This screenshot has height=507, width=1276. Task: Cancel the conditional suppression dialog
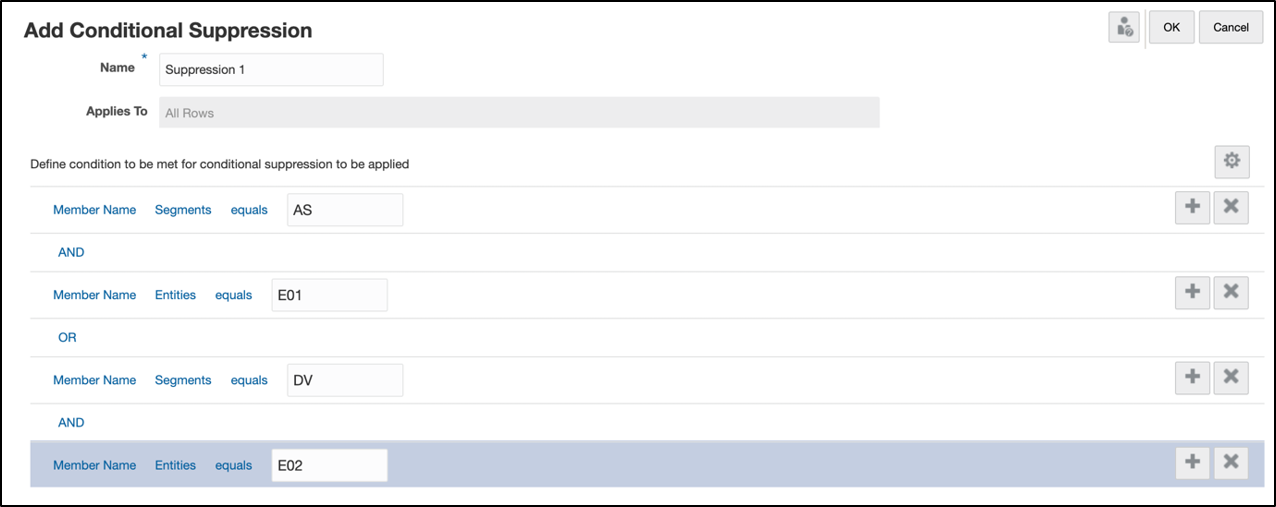pos(1231,28)
